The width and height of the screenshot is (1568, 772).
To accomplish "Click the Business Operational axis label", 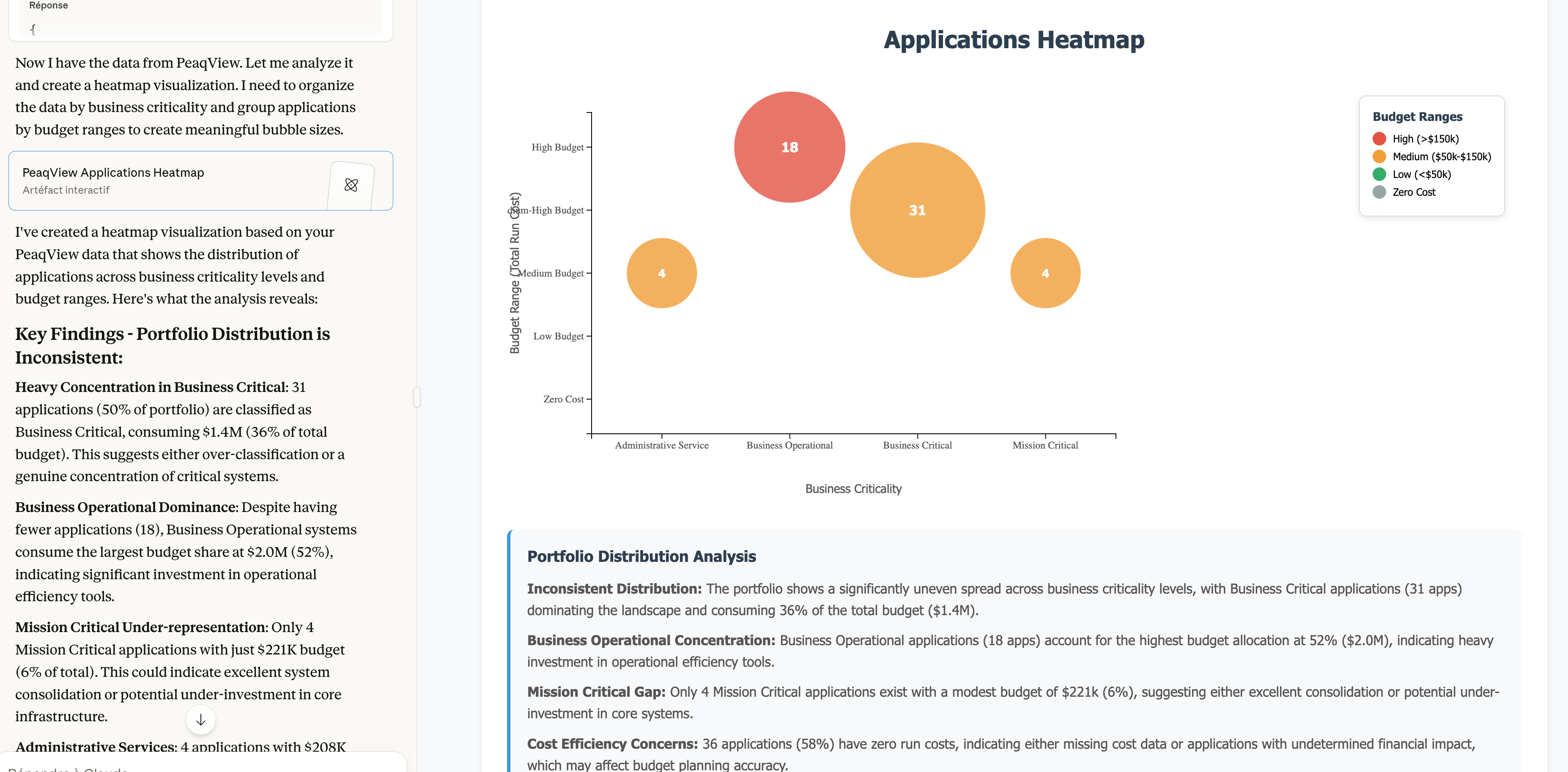I will tap(789, 445).
